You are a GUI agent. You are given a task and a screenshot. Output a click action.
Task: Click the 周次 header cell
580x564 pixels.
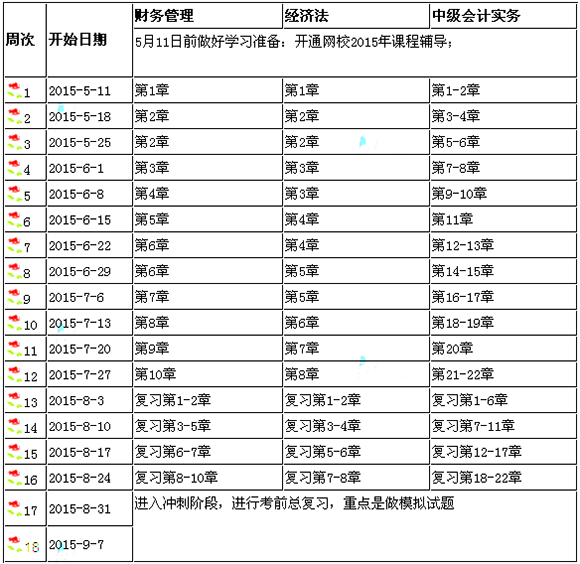point(25,40)
